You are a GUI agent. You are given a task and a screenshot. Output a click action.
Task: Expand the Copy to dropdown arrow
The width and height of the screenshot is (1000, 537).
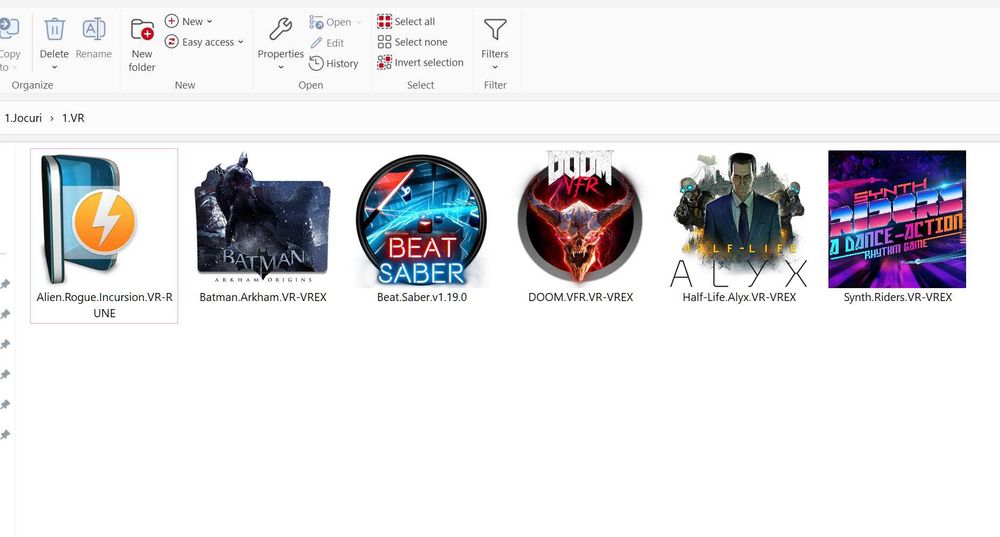pos(15,68)
